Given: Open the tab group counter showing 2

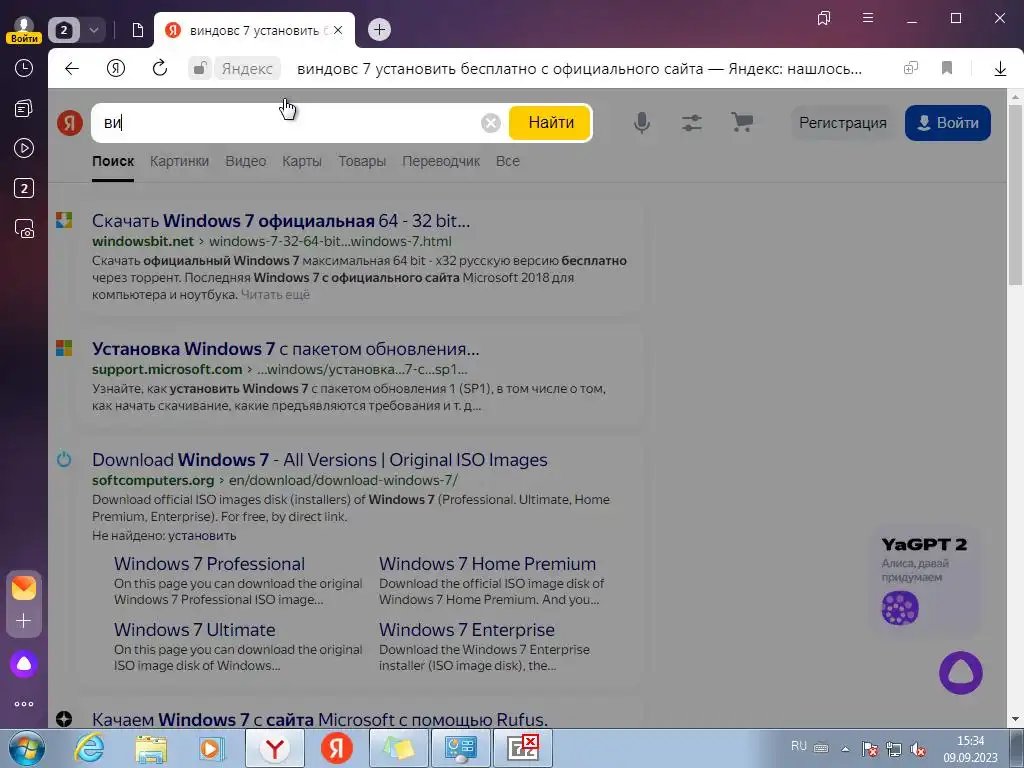Looking at the screenshot, I should (x=64, y=30).
